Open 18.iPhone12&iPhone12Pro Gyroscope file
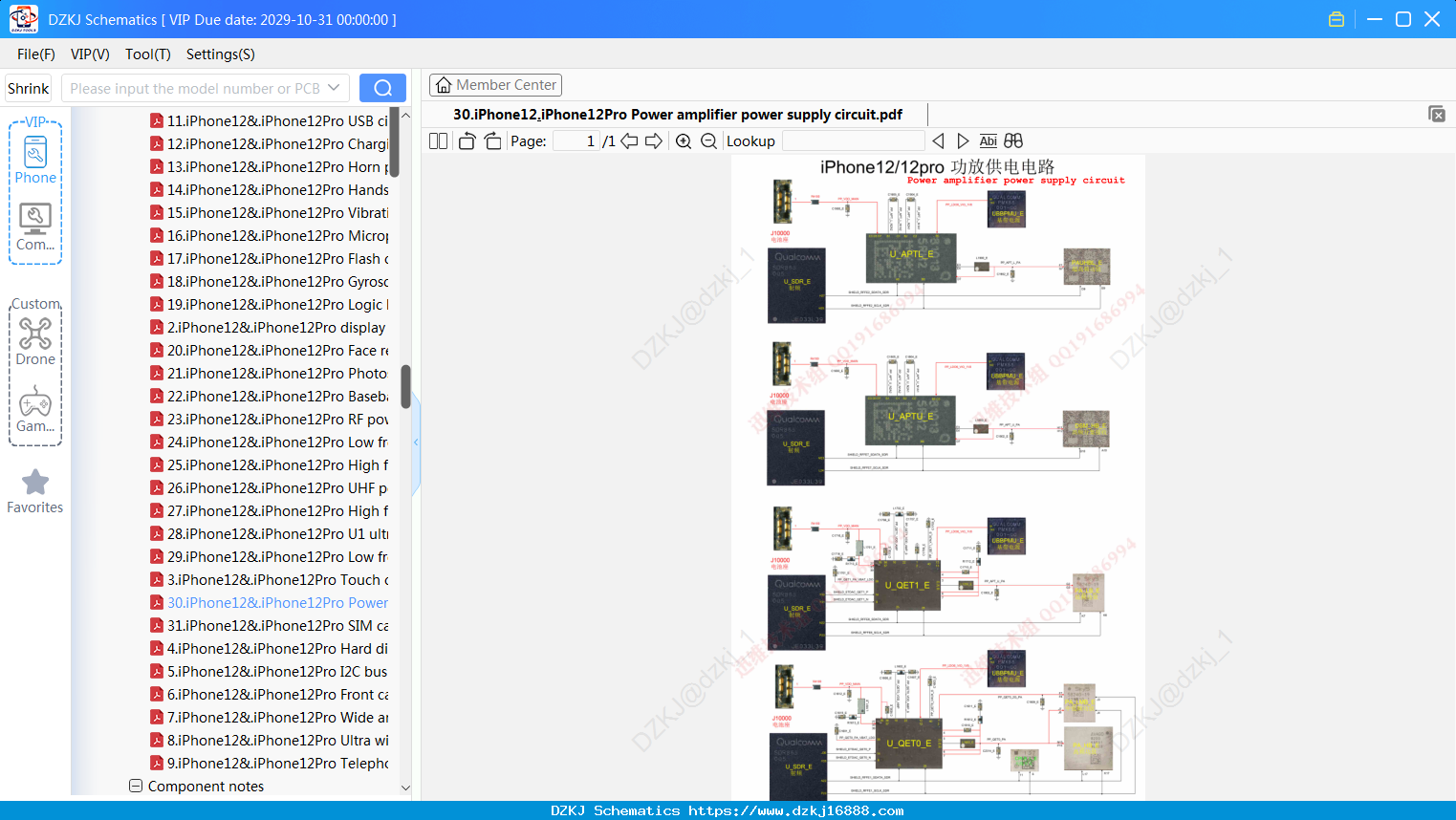The height and width of the screenshot is (820, 1456). point(277,281)
